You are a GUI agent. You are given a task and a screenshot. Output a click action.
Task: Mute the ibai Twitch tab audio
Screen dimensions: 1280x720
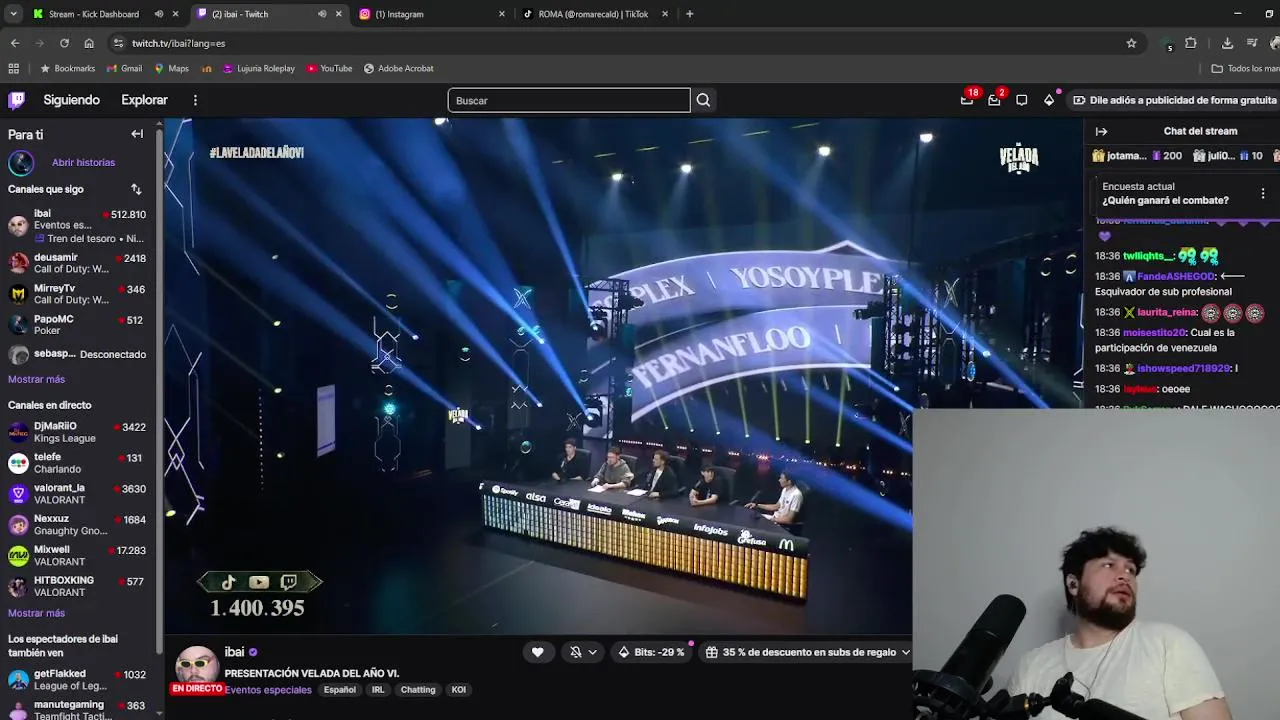coord(322,14)
